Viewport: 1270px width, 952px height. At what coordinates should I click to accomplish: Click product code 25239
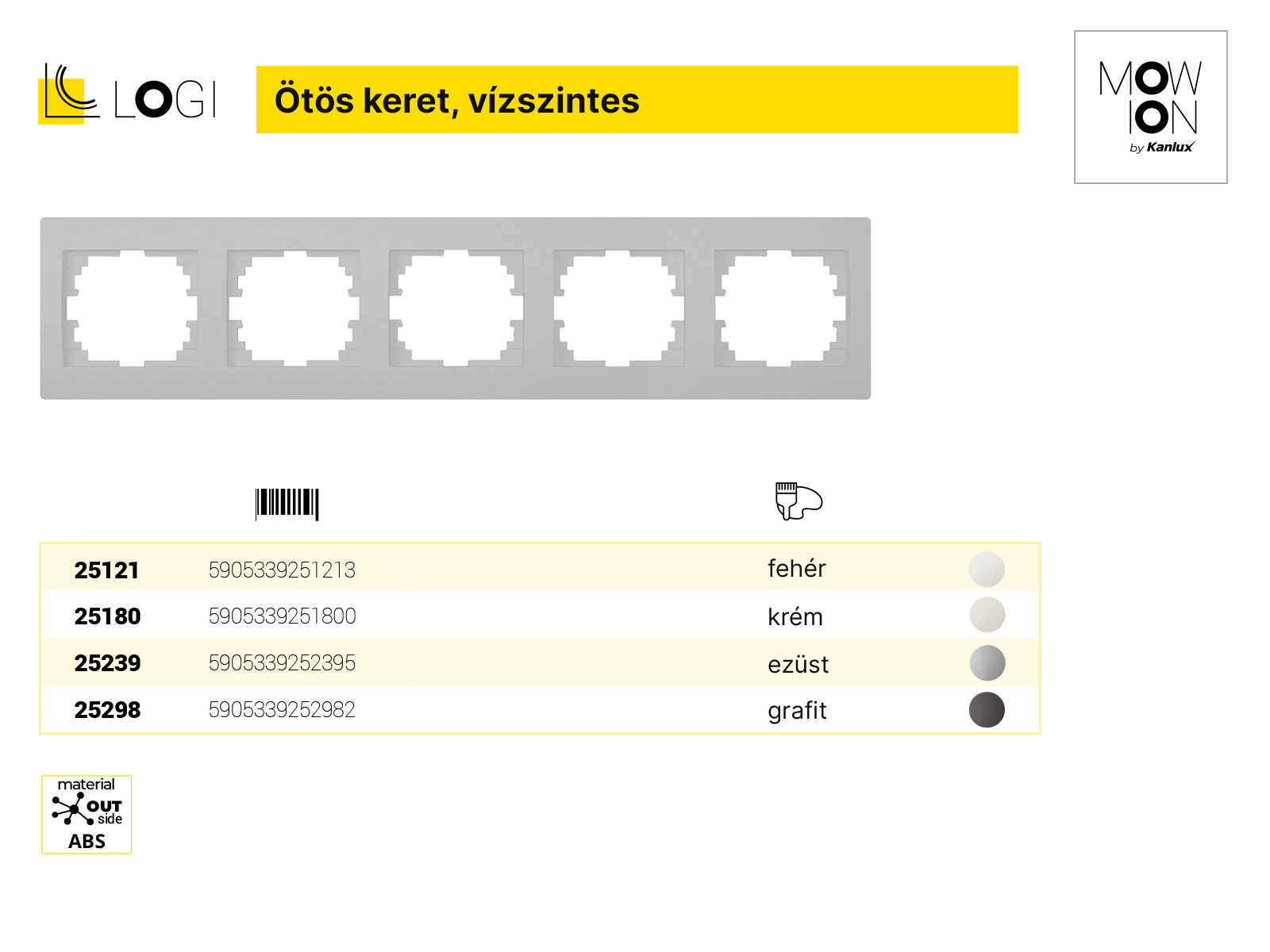[107, 663]
